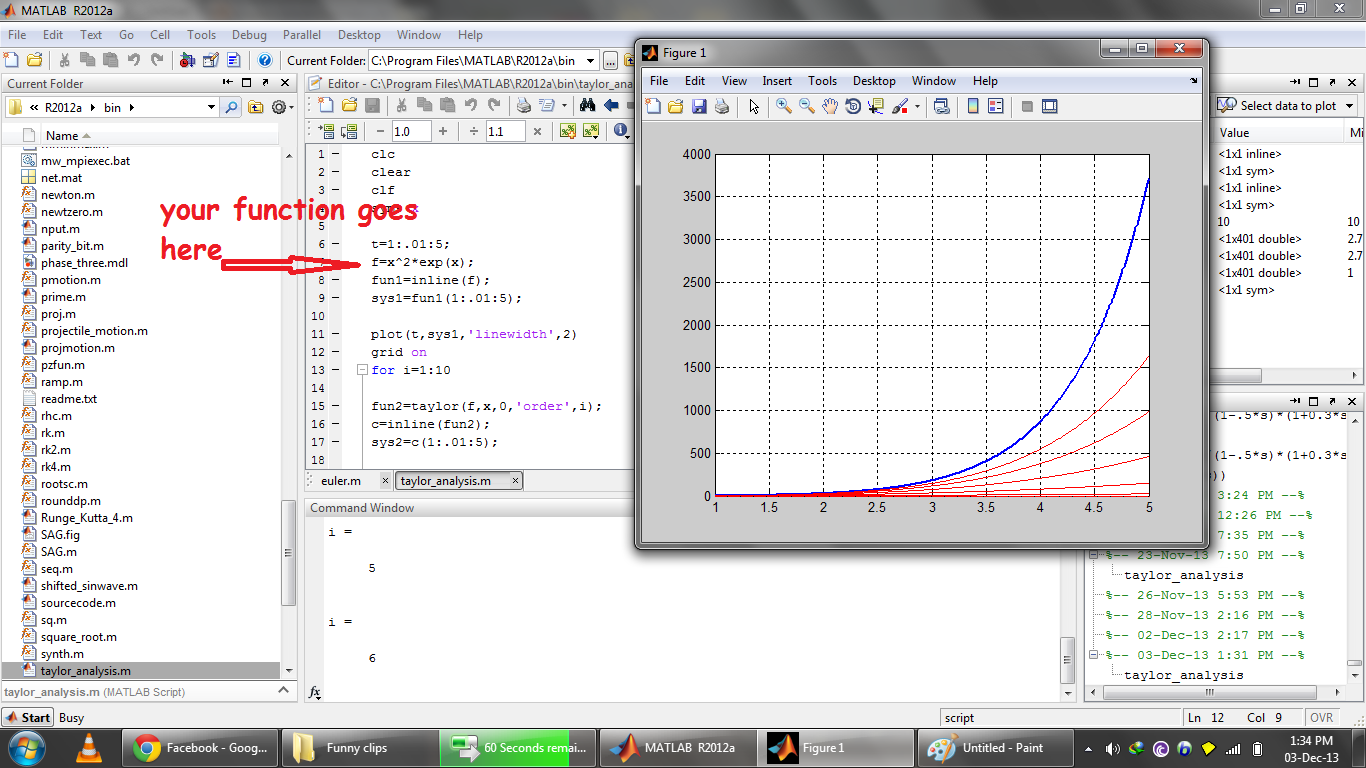The width and height of the screenshot is (1366, 768).
Task: Collapse the 03-Dec-13 1:31 PM history group
Action: (x=1094, y=655)
